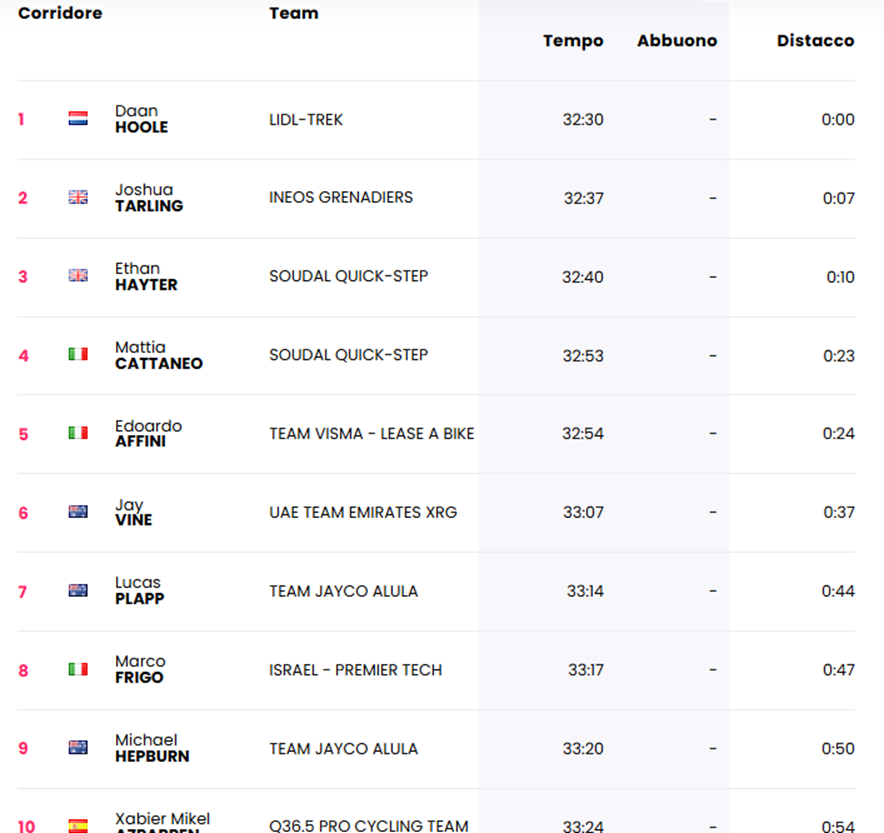The width and height of the screenshot is (884, 833).
Task: Select the Abbuono column header
Action: 677,41
